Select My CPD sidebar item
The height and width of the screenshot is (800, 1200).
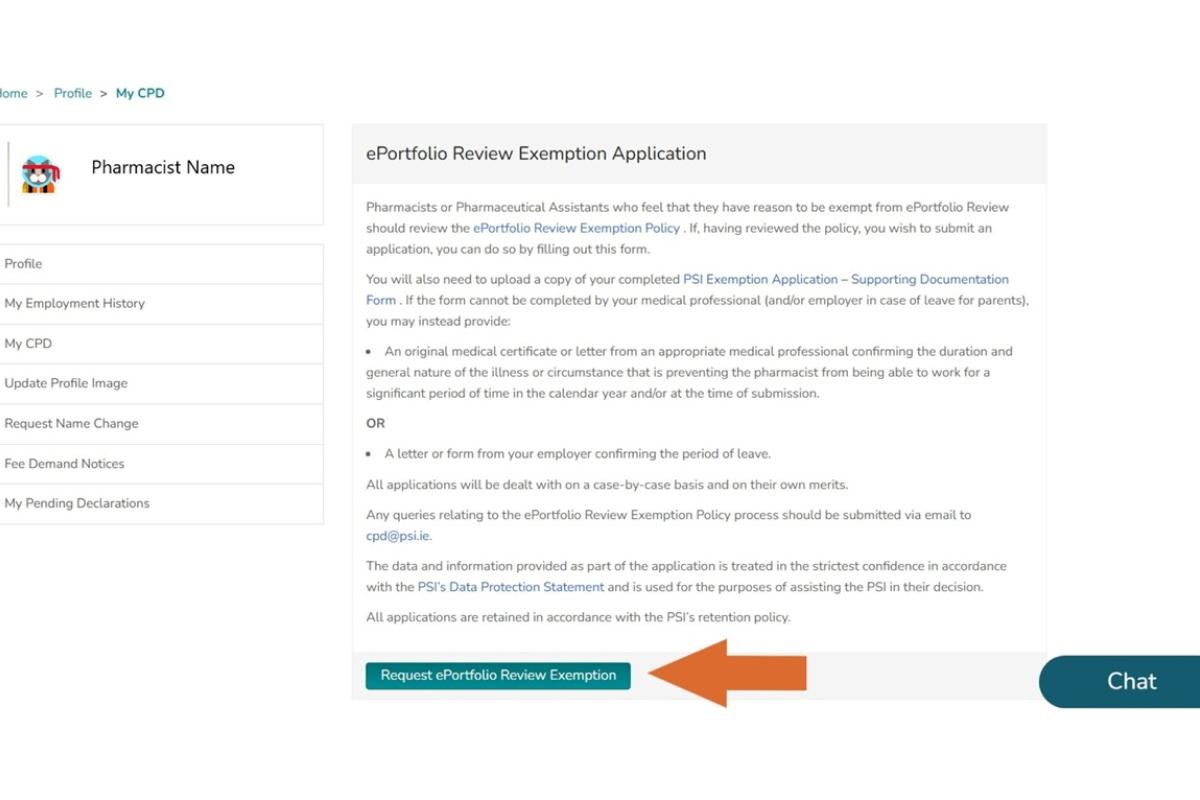click(161, 344)
